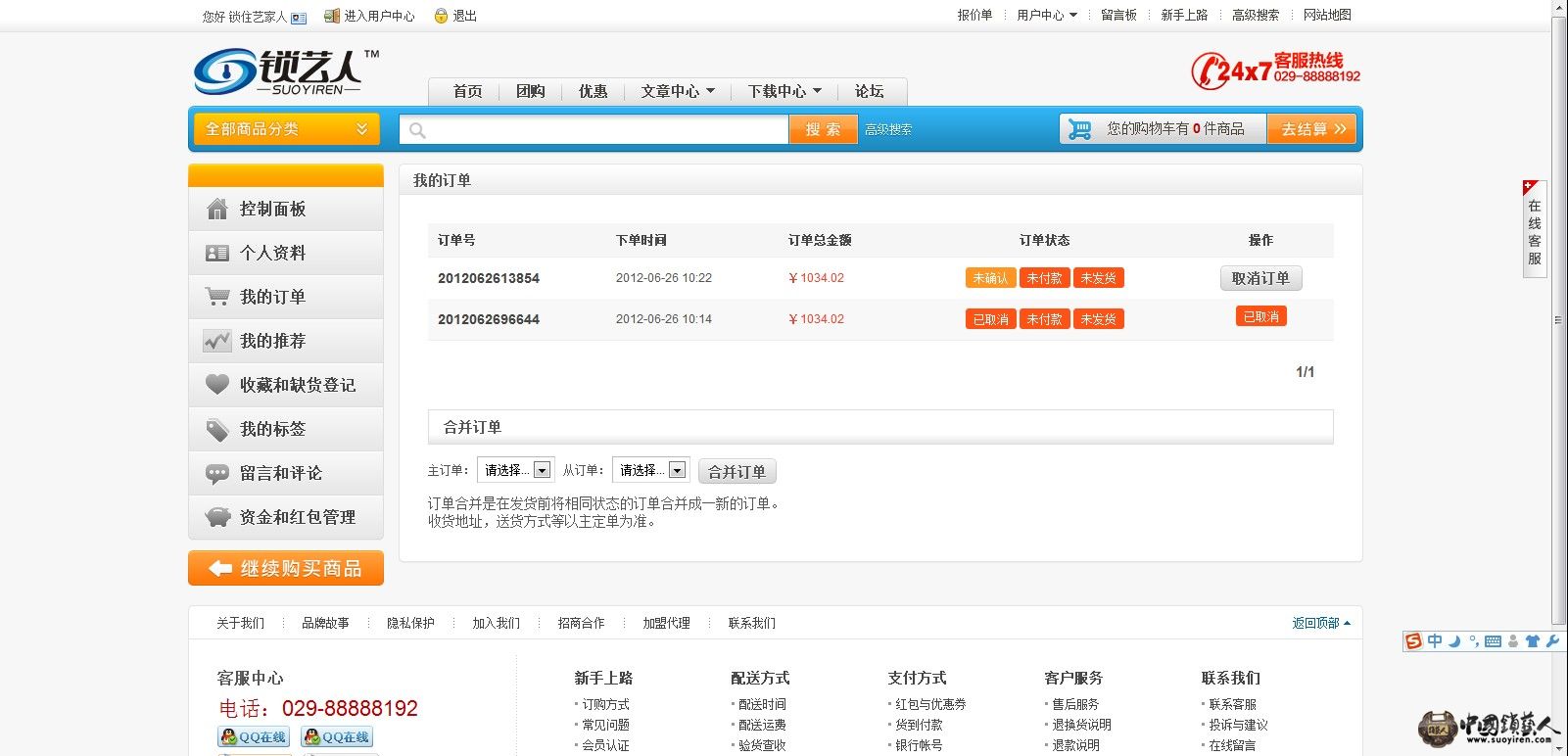Expand the 文章中心 menu
The height and width of the screenshot is (756, 1568).
point(678,91)
